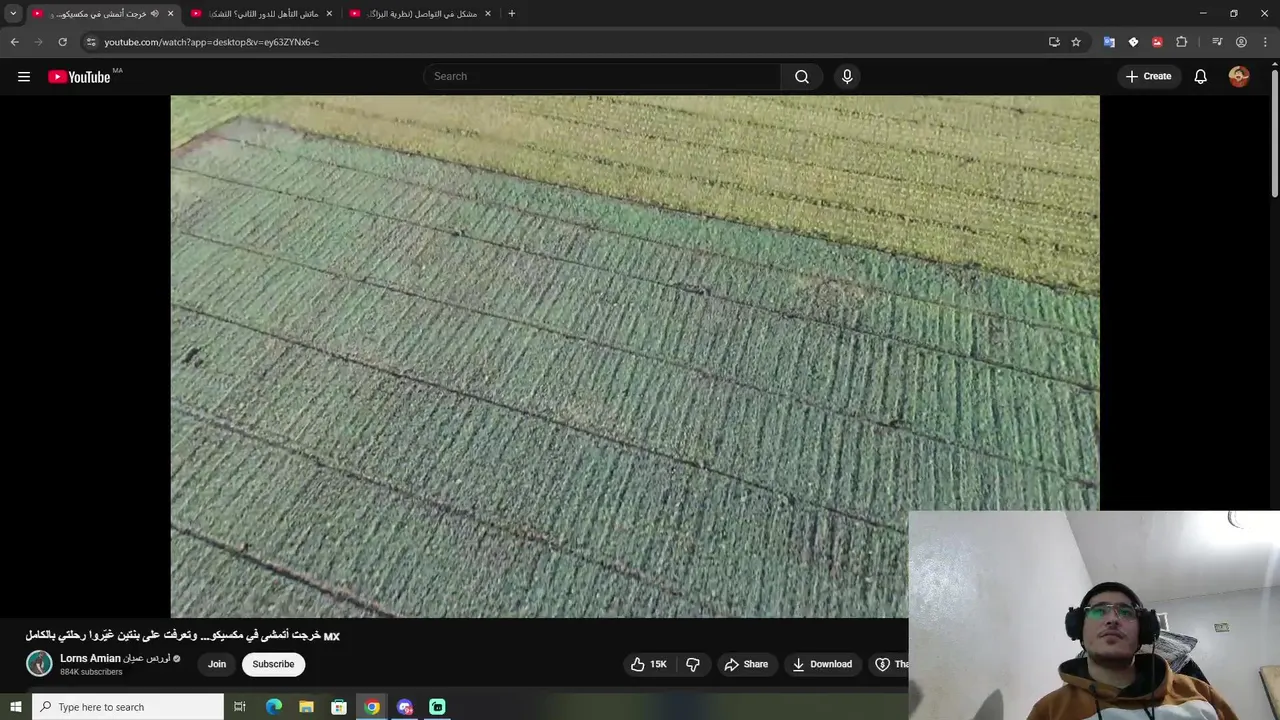Focus the YouTube search field
Viewport: 1280px width, 720px height.
[x=603, y=77]
